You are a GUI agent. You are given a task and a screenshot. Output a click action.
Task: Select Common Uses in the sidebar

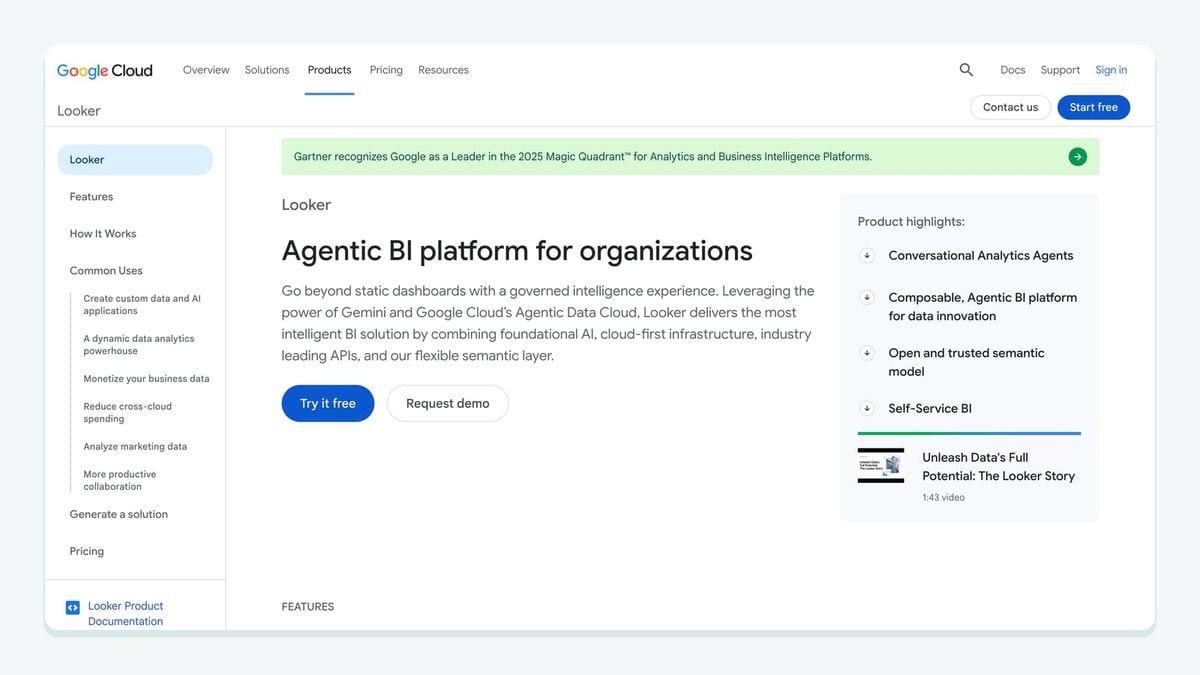(106, 271)
